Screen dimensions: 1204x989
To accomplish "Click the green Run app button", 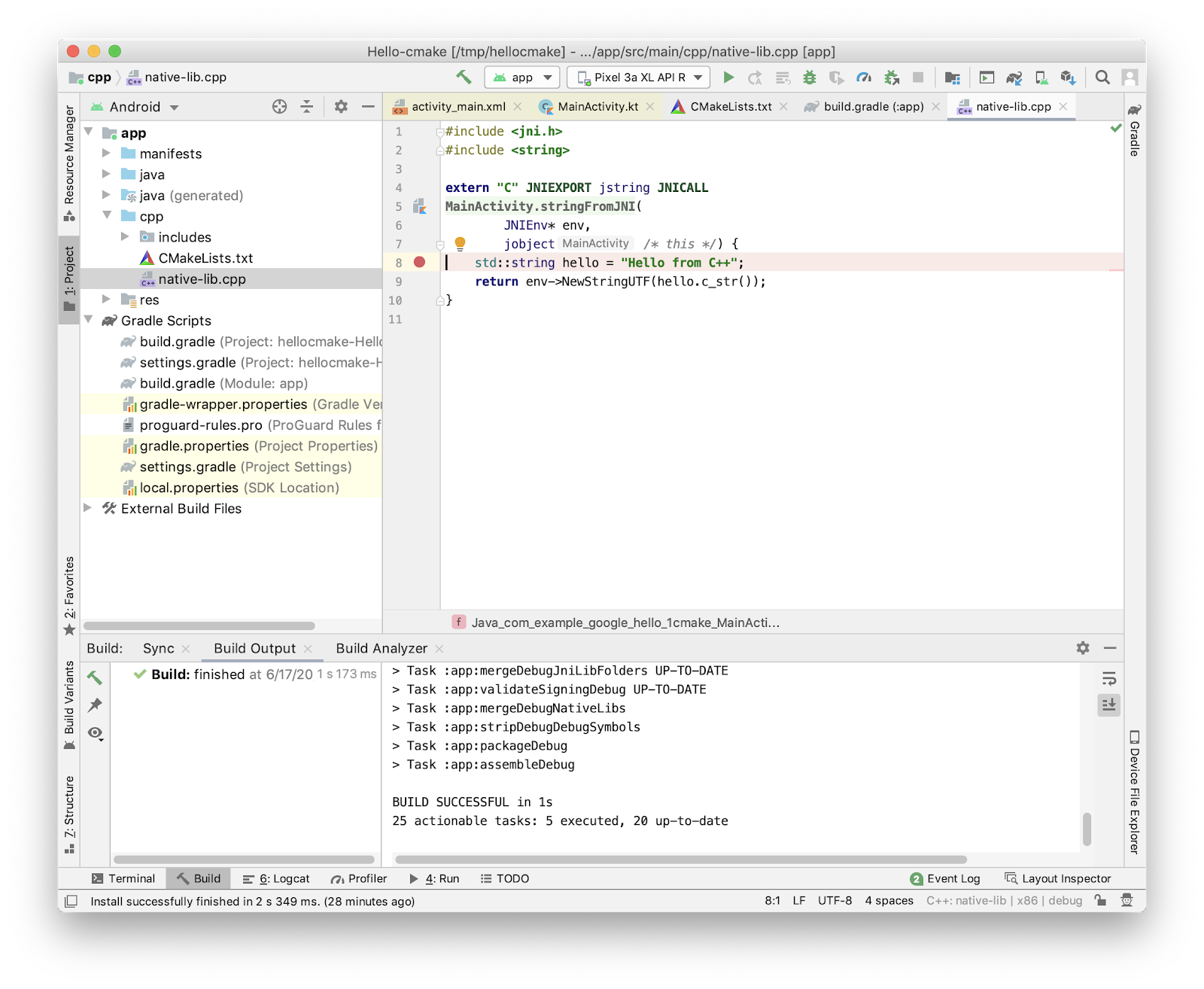I will (x=728, y=78).
